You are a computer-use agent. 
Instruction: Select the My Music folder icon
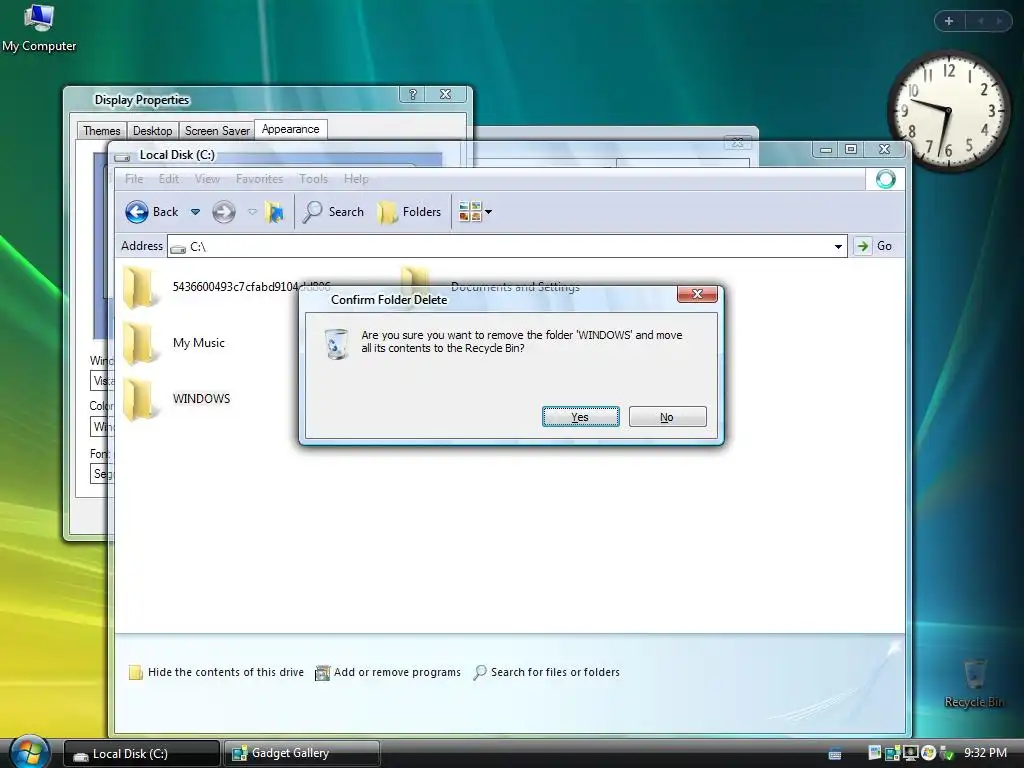pyautogui.click(x=139, y=344)
